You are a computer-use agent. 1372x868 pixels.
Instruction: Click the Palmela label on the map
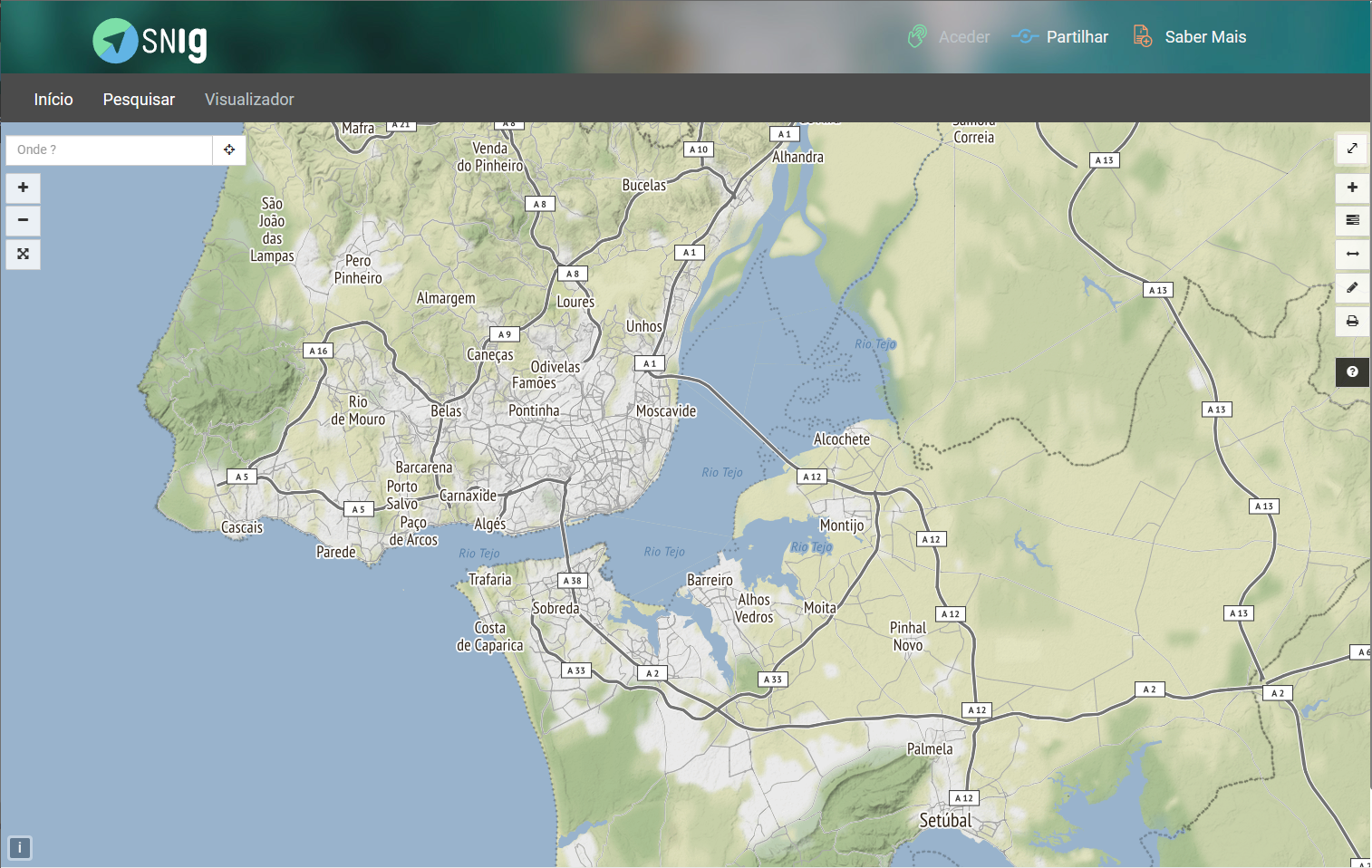point(930,749)
